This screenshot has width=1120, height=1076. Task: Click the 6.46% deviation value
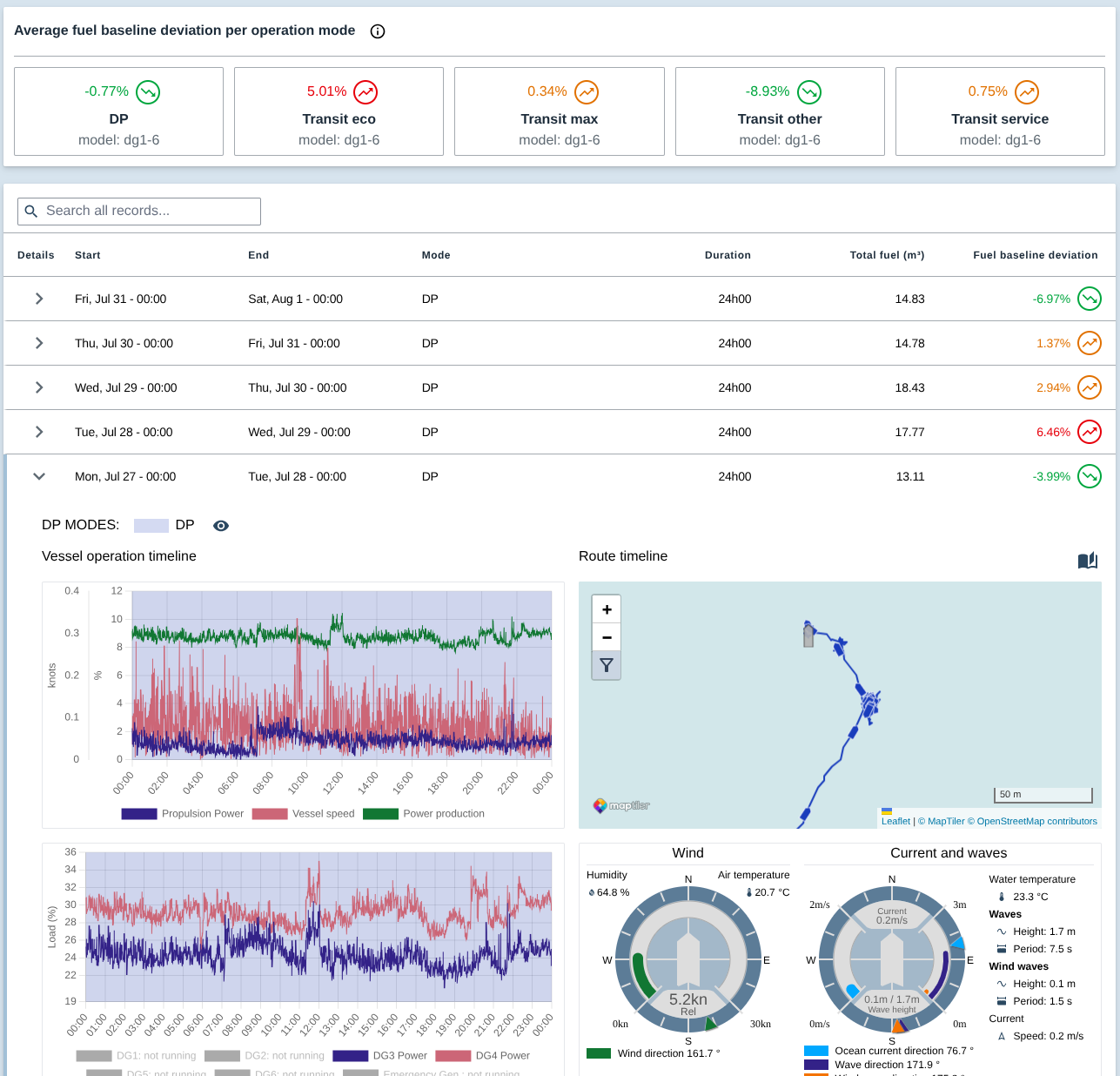coord(1053,432)
